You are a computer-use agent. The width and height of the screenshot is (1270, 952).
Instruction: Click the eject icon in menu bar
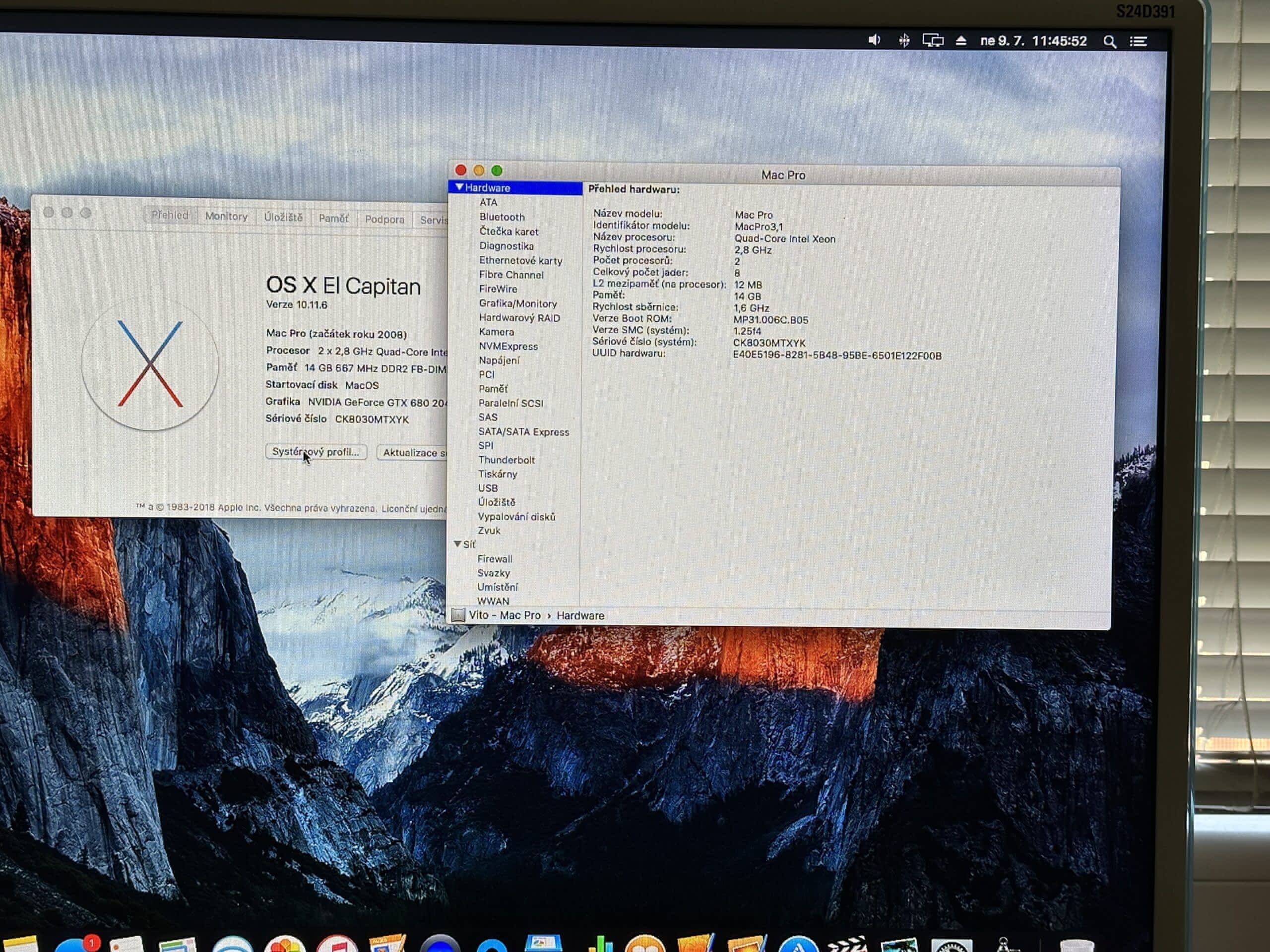point(961,41)
